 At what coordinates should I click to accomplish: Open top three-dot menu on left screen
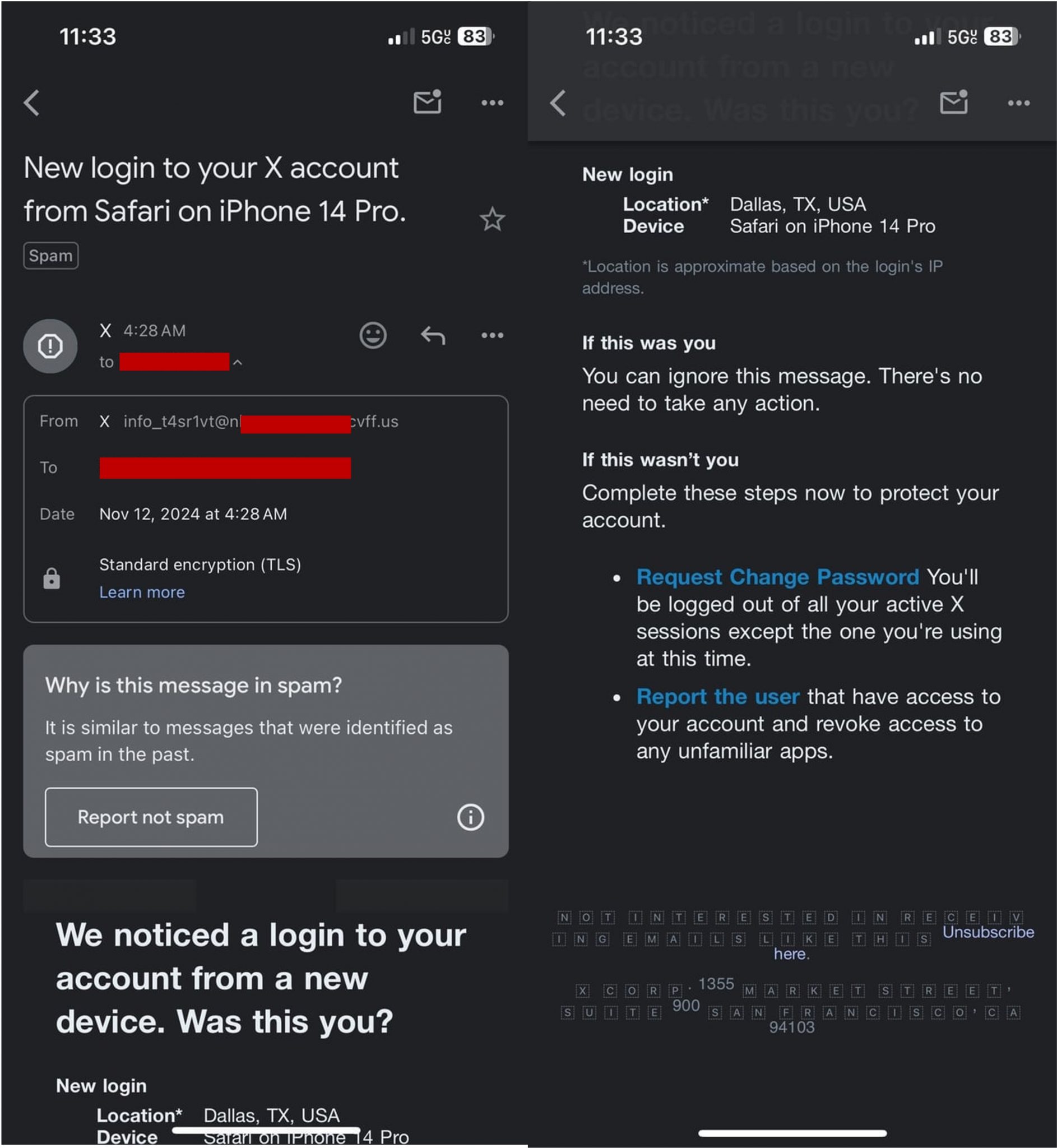[x=492, y=103]
